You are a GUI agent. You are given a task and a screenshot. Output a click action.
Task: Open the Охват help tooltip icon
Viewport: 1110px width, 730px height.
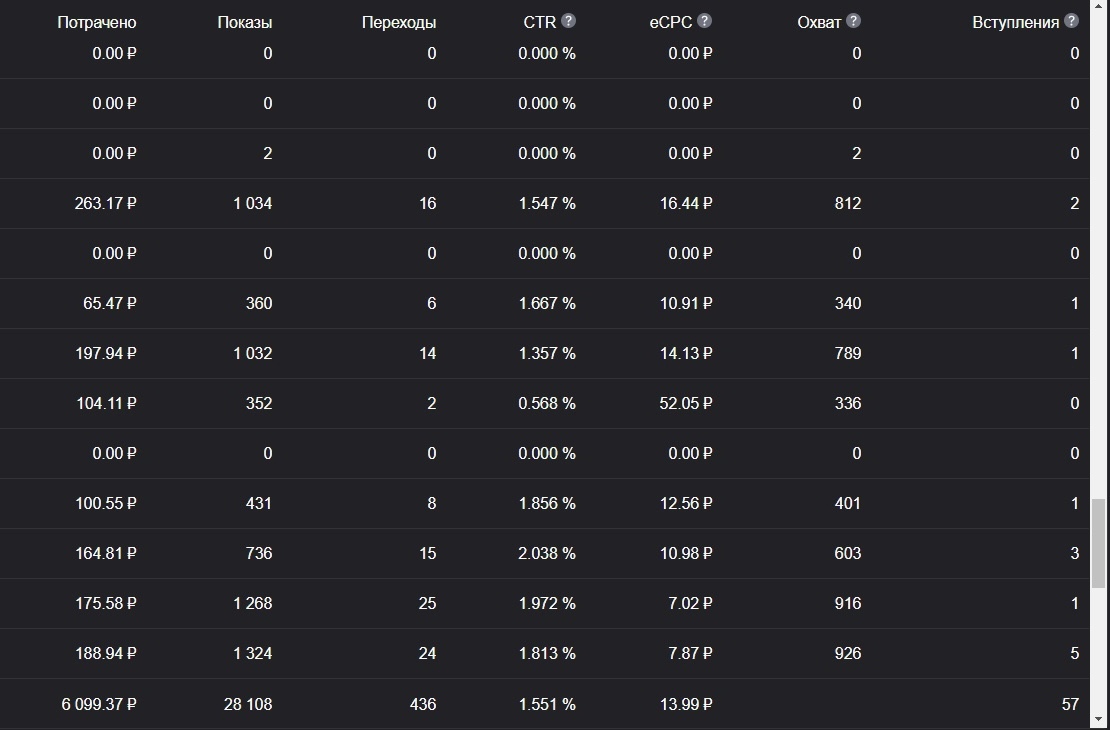854,21
